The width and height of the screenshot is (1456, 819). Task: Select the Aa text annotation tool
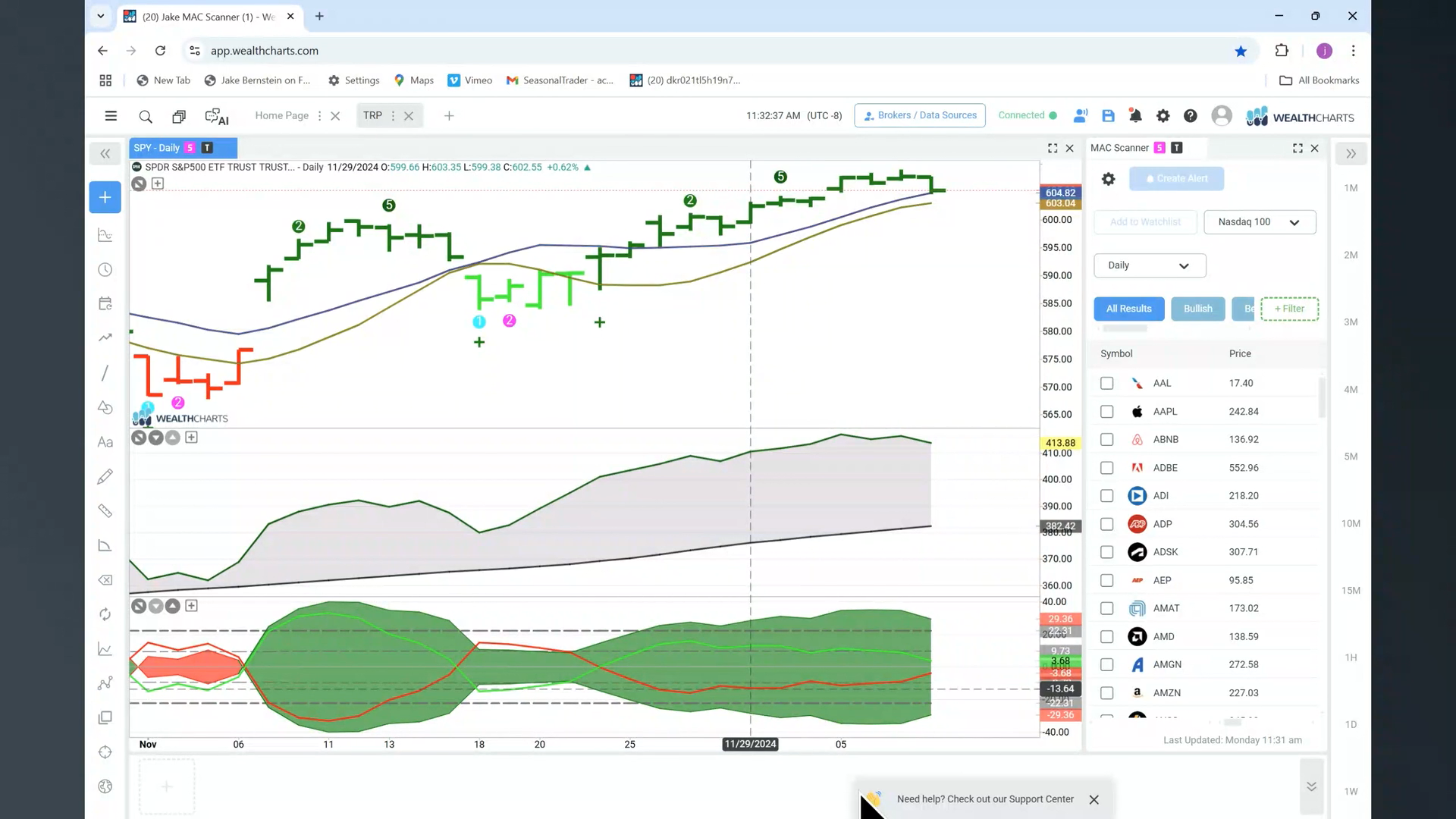pyautogui.click(x=105, y=442)
